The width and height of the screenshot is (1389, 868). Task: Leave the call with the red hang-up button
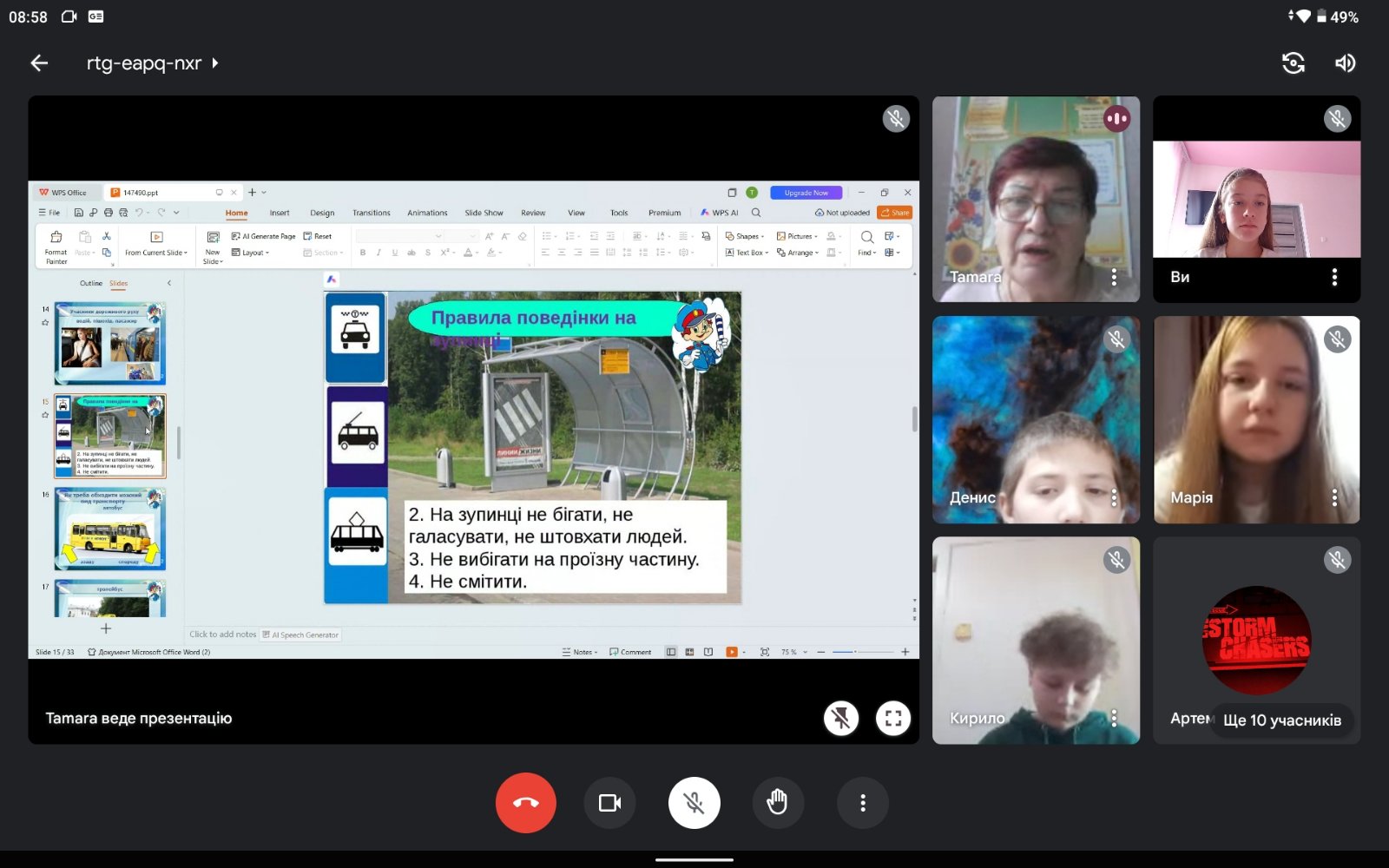(x=526, y=803)
